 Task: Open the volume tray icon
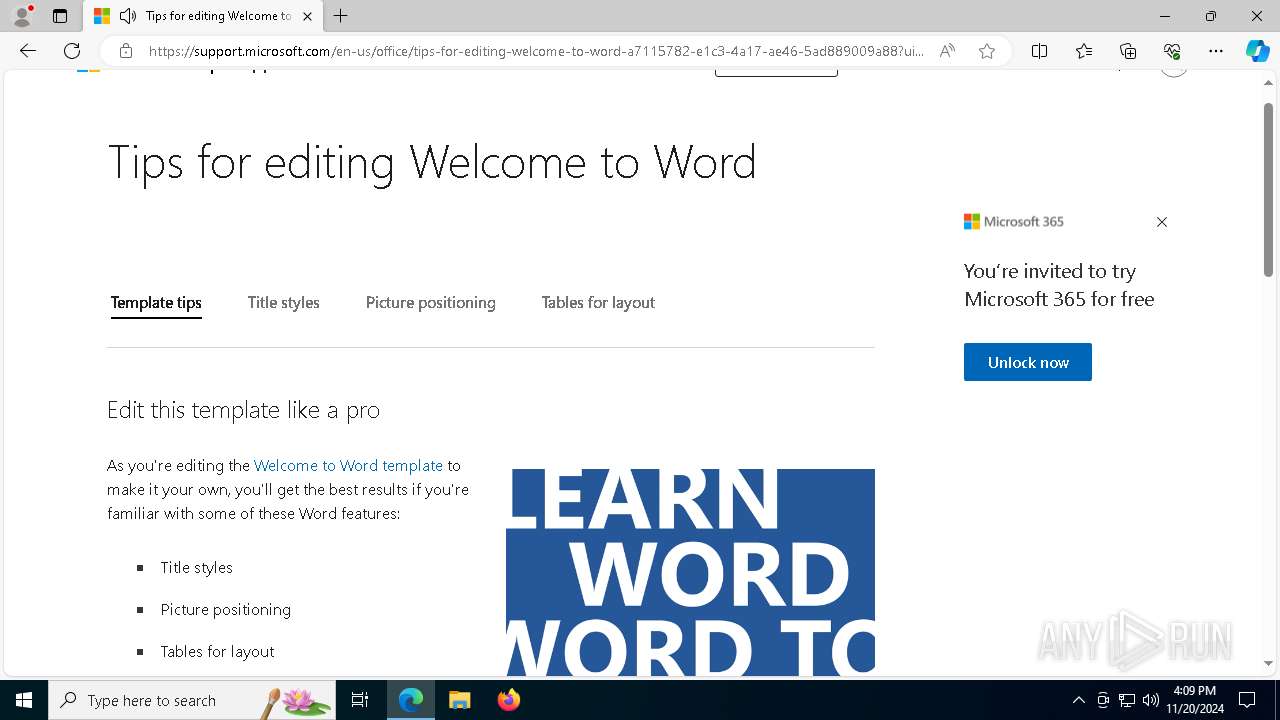[1151, 700]
